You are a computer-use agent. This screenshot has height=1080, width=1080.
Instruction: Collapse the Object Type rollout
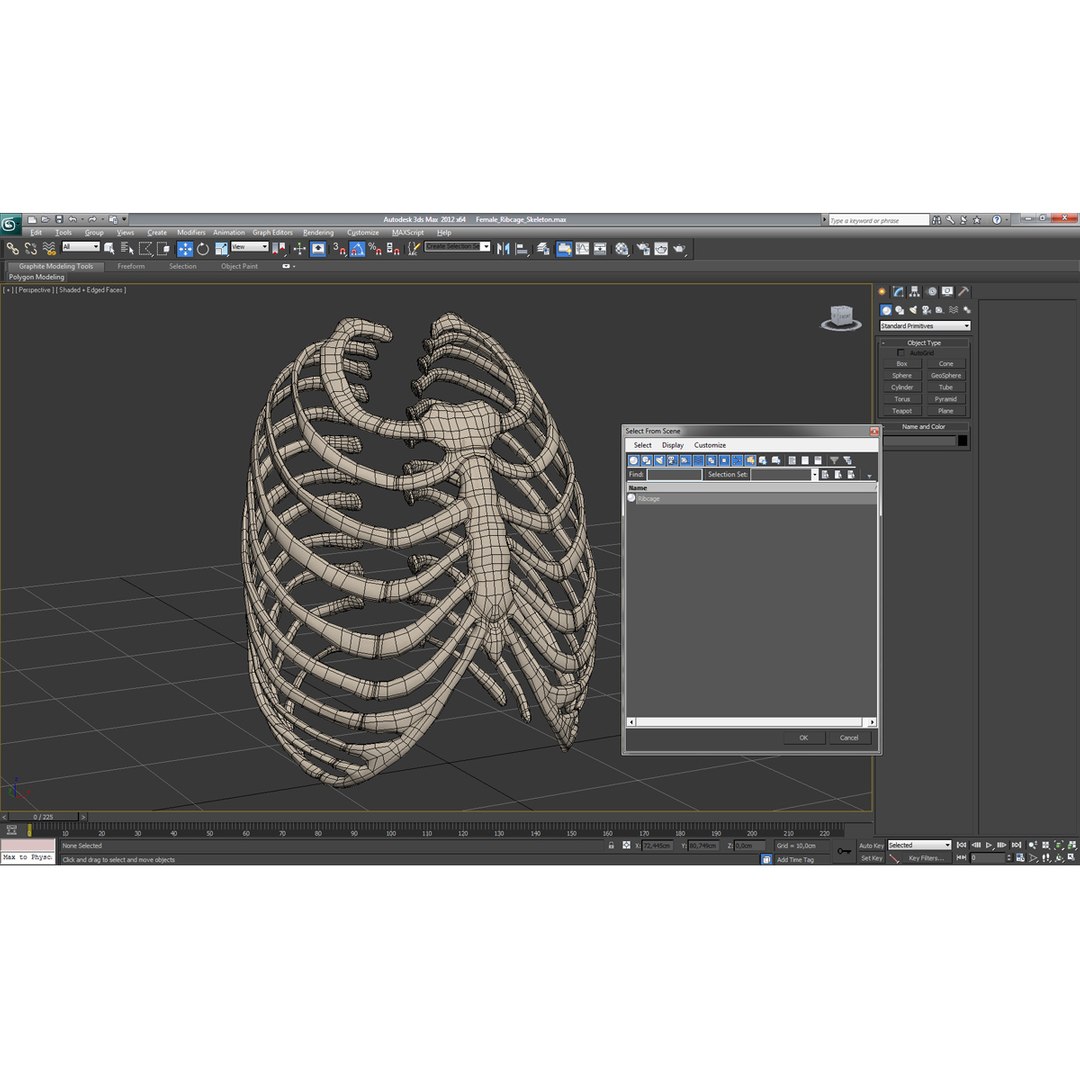(924, 342)
